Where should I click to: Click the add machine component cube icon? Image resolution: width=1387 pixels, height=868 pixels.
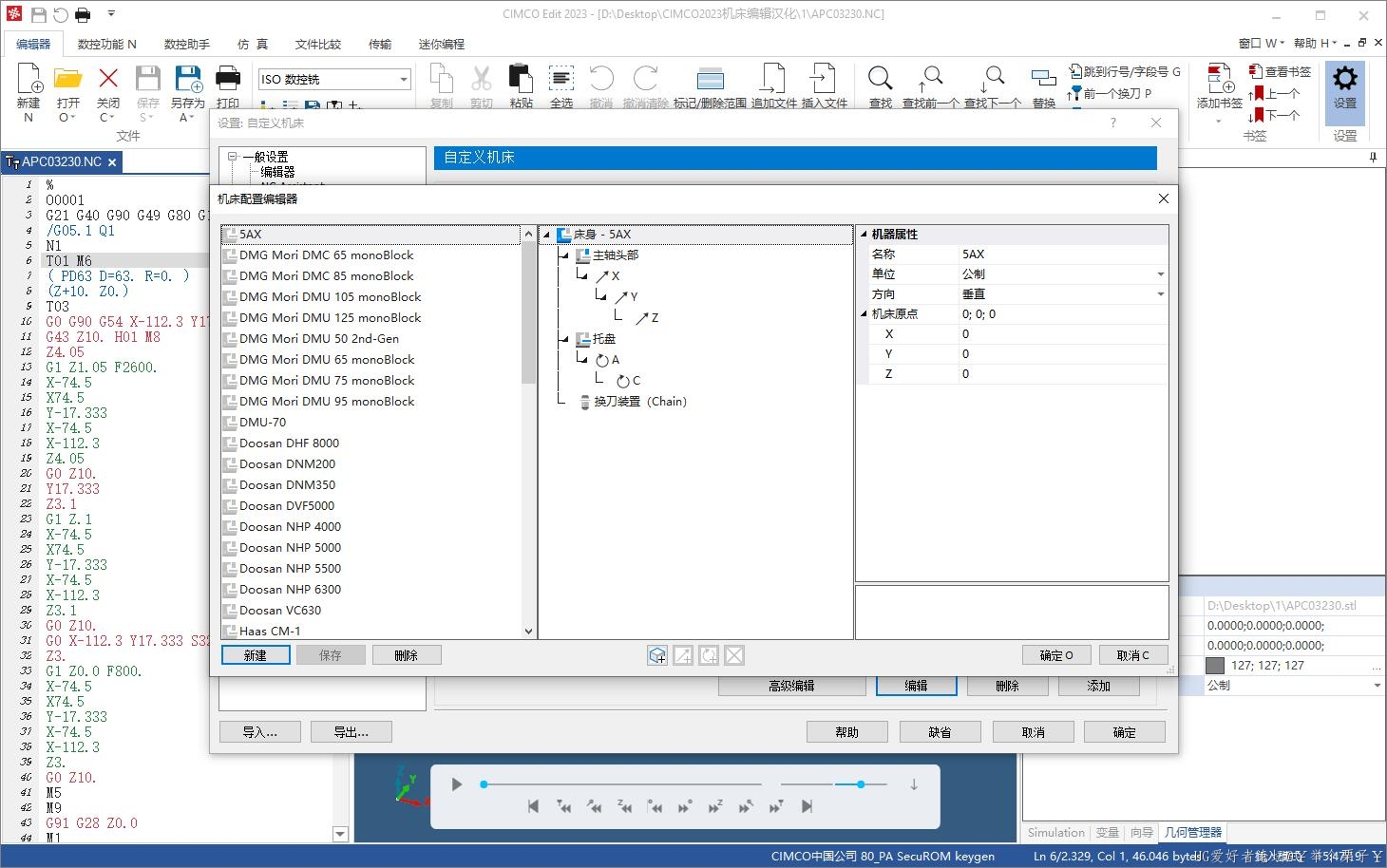coord(657,655)
